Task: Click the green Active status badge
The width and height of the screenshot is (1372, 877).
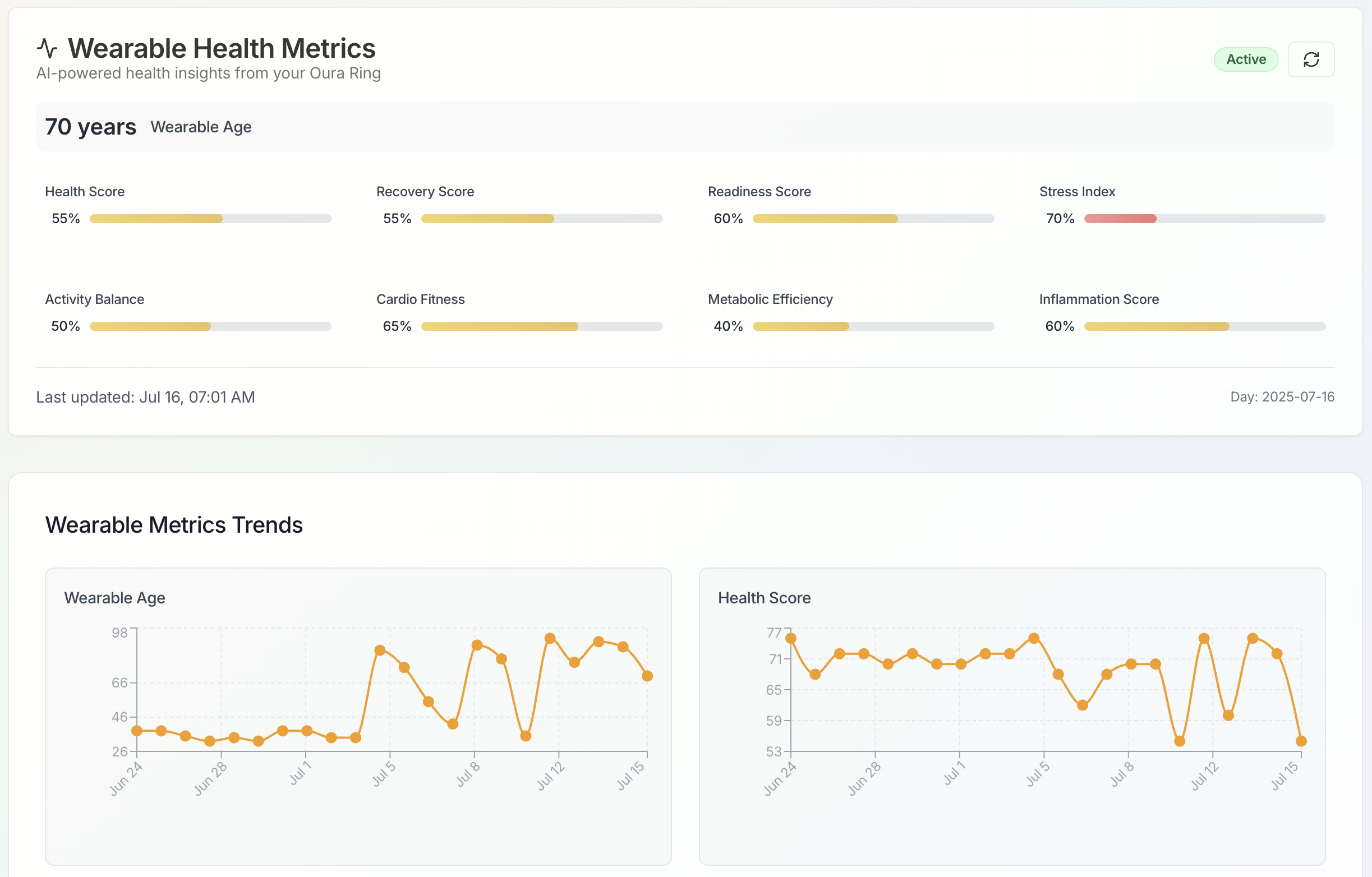Action: point(1245,59)
